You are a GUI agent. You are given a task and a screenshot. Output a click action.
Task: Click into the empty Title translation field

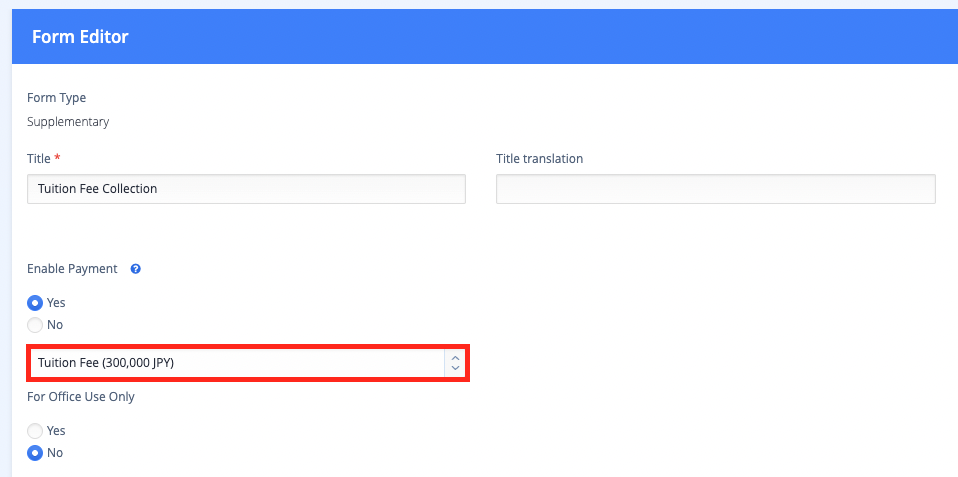(715, 189)
